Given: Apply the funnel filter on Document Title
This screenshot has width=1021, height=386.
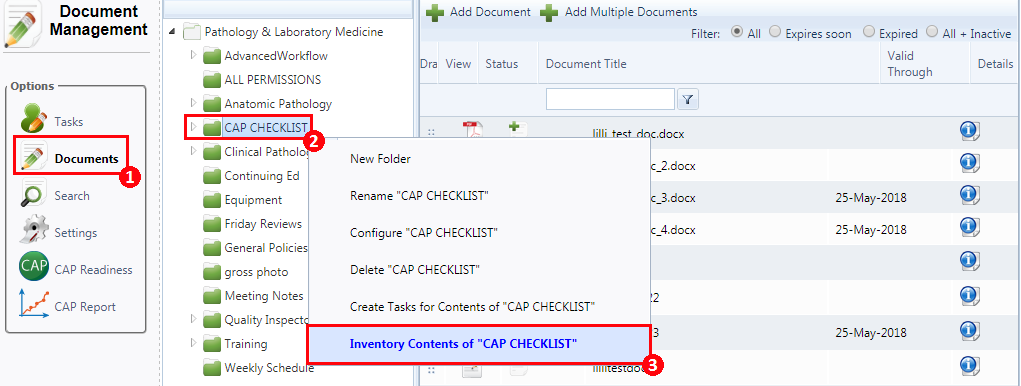Looking at the screenshot, I should pos(688,100).
